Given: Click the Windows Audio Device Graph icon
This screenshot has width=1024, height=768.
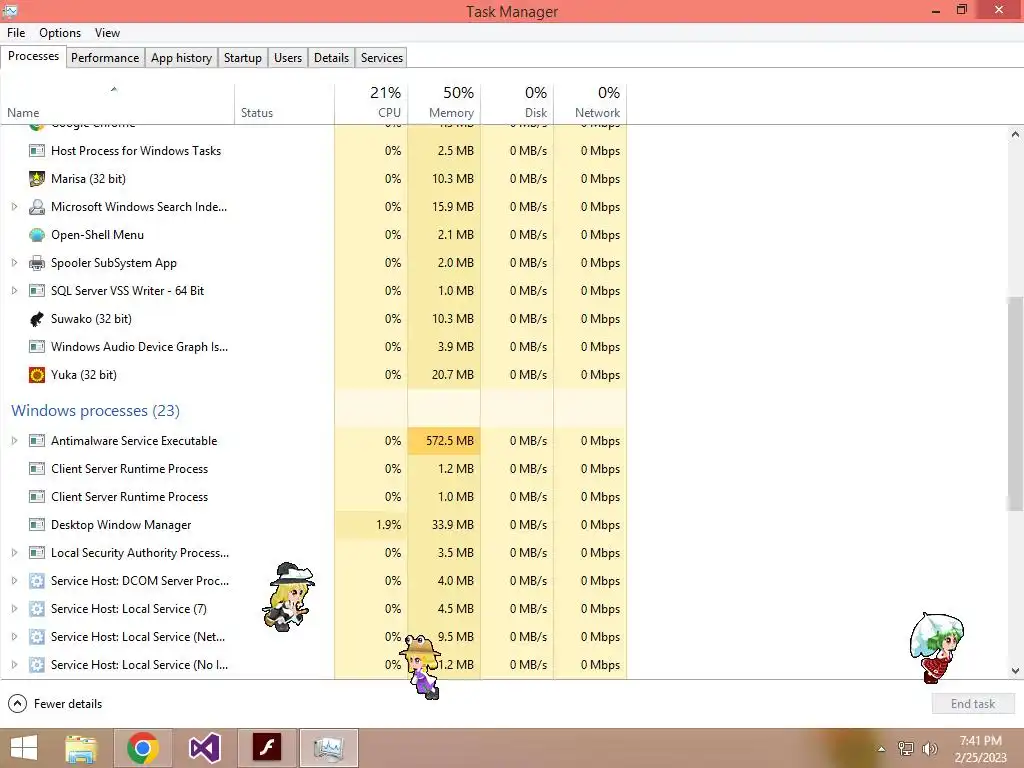Looking at the screenshot, I should coord(37,347).
